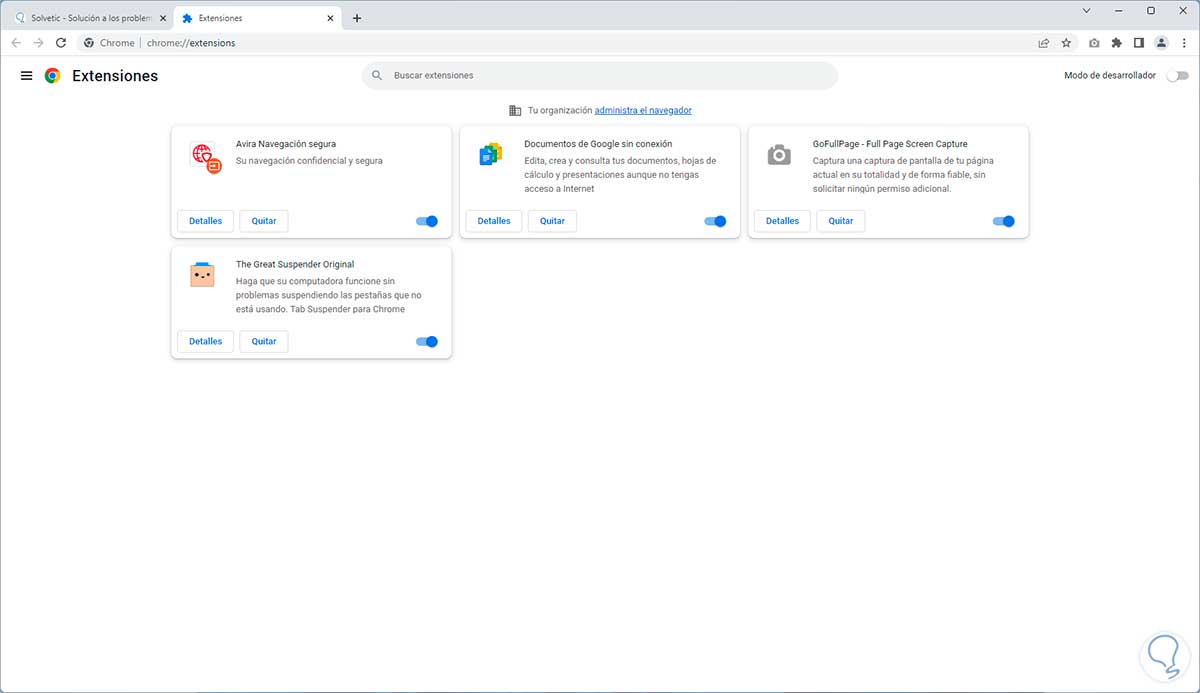The height and width of the screenshot is (693, 1200).
Task: Disable Documentos de Google sin conexión extension
Action: pyautogui.click(x=715, y=221)
